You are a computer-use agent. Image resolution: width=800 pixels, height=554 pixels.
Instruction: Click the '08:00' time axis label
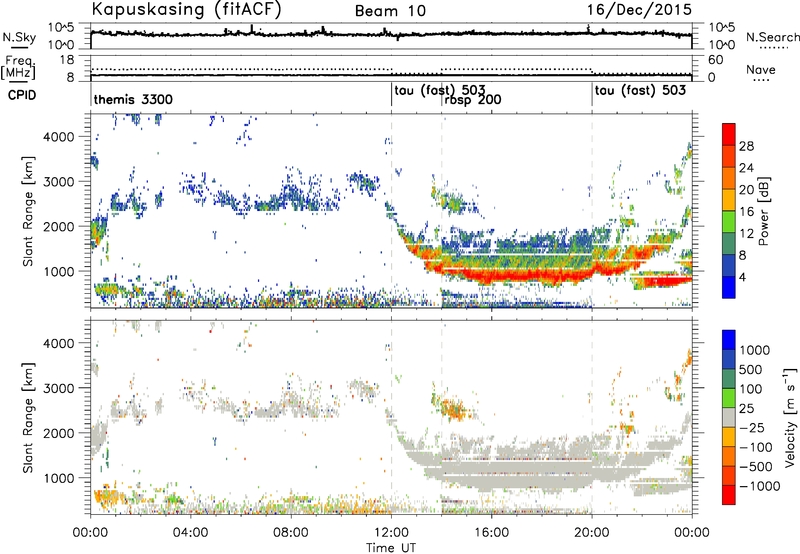[290, 533]
